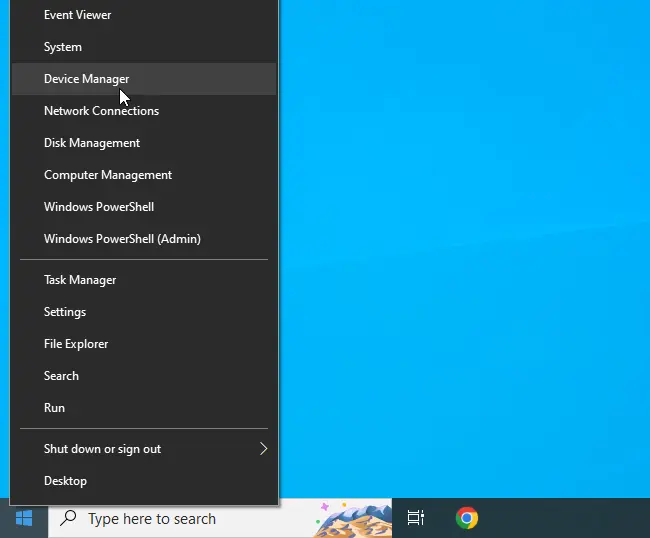Viewport: 650px width, 538px height.
Task: Choose Search in the menu
Action: point(144,376)
